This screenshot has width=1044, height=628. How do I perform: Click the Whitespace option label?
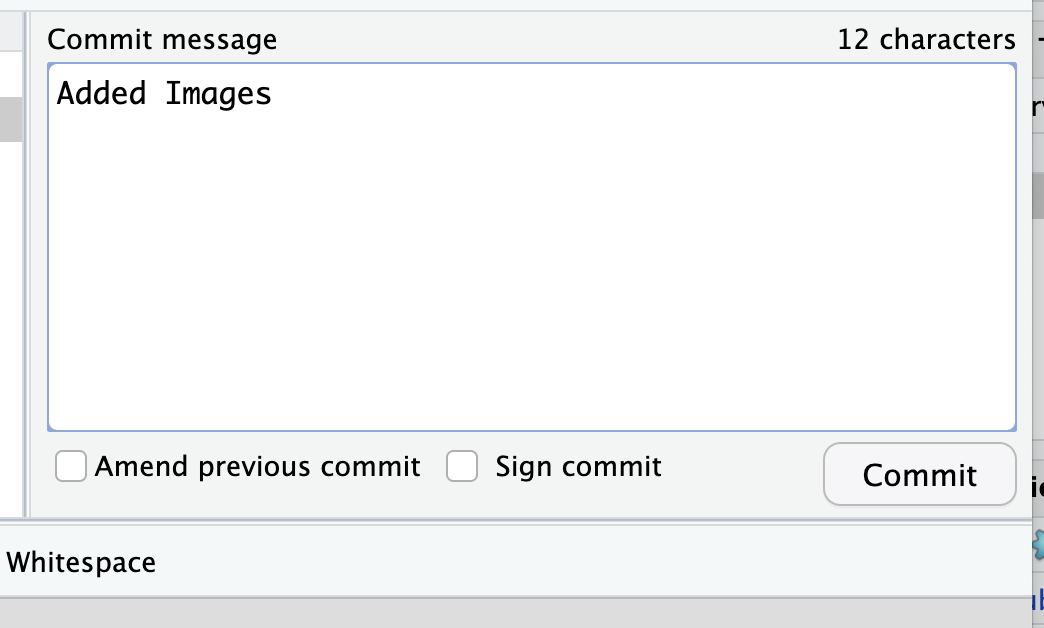click(81, 562)
